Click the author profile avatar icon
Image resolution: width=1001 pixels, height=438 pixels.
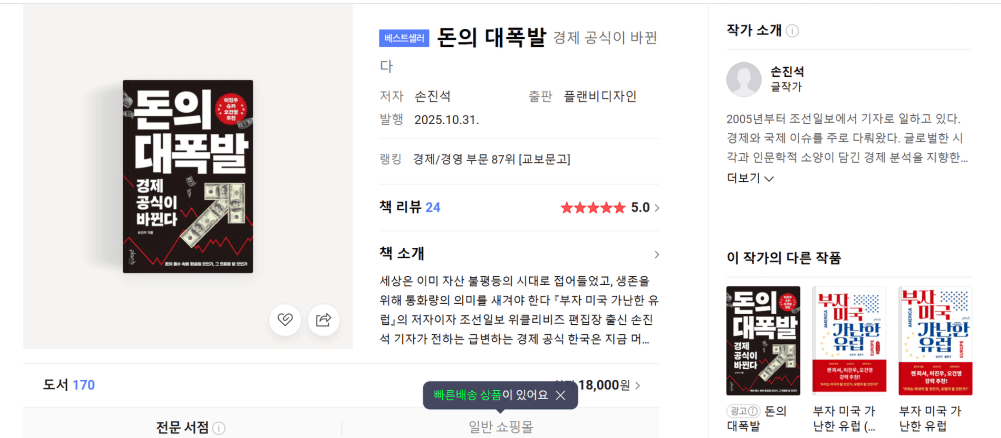[744, 80]
